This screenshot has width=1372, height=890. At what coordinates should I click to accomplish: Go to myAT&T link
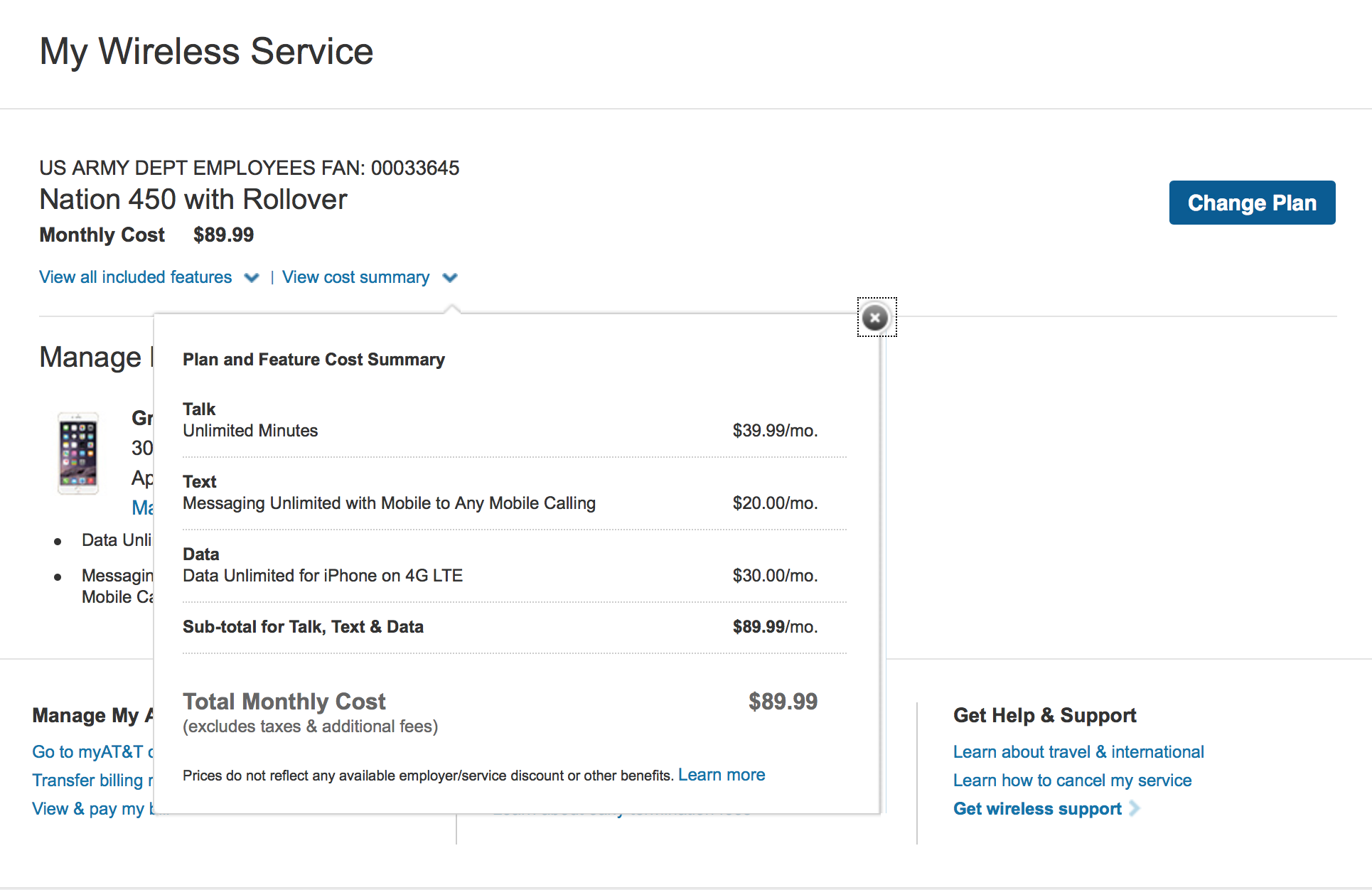pos(89,752)
